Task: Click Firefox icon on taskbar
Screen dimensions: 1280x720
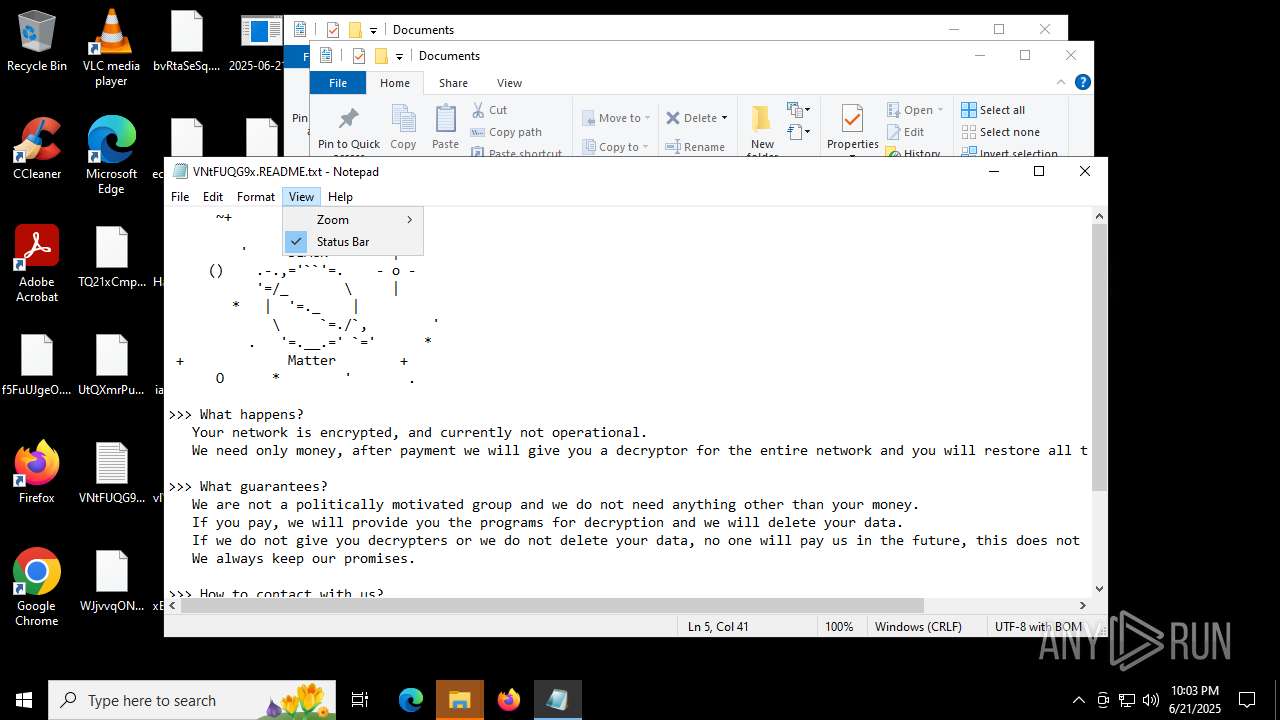Action: (x=508, y=700)
